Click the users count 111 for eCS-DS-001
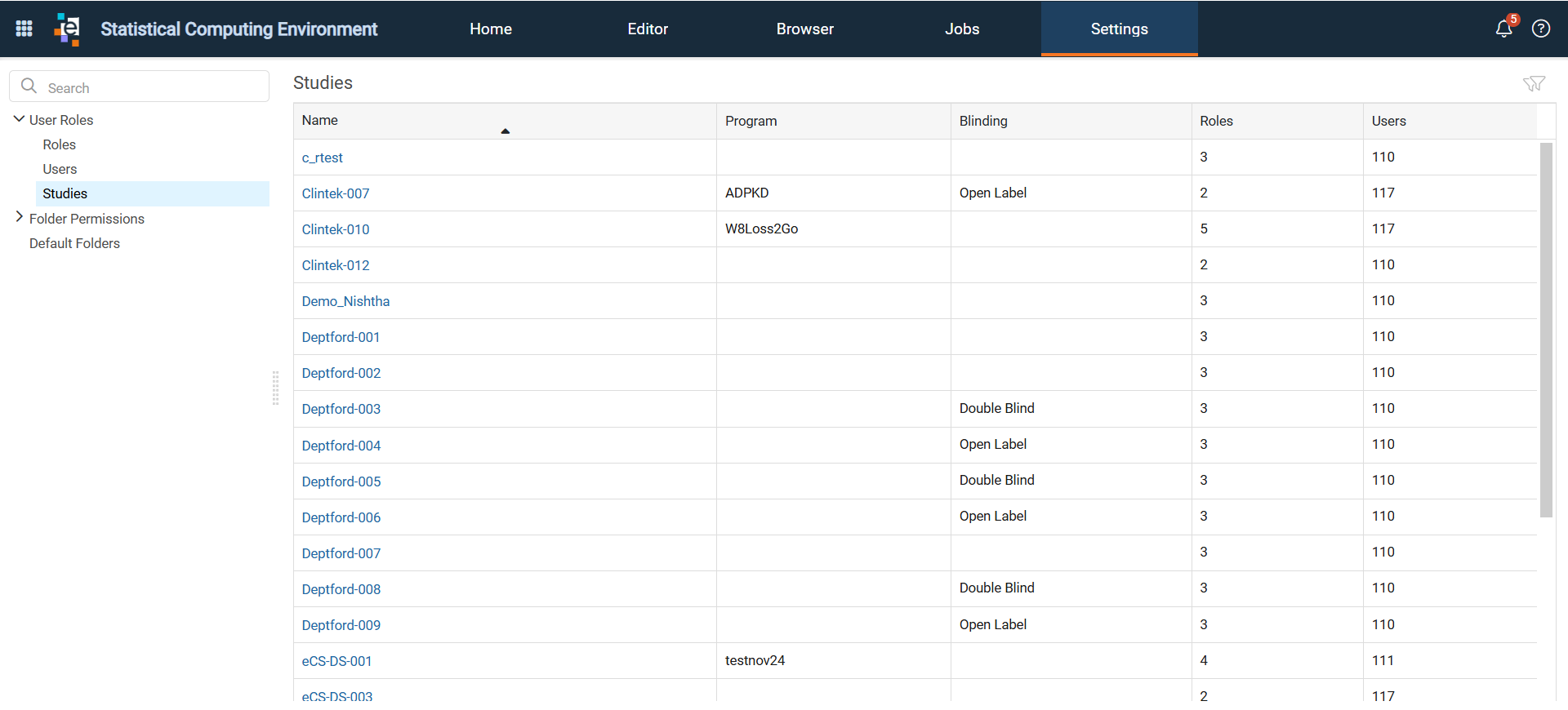 [1383, 660]
